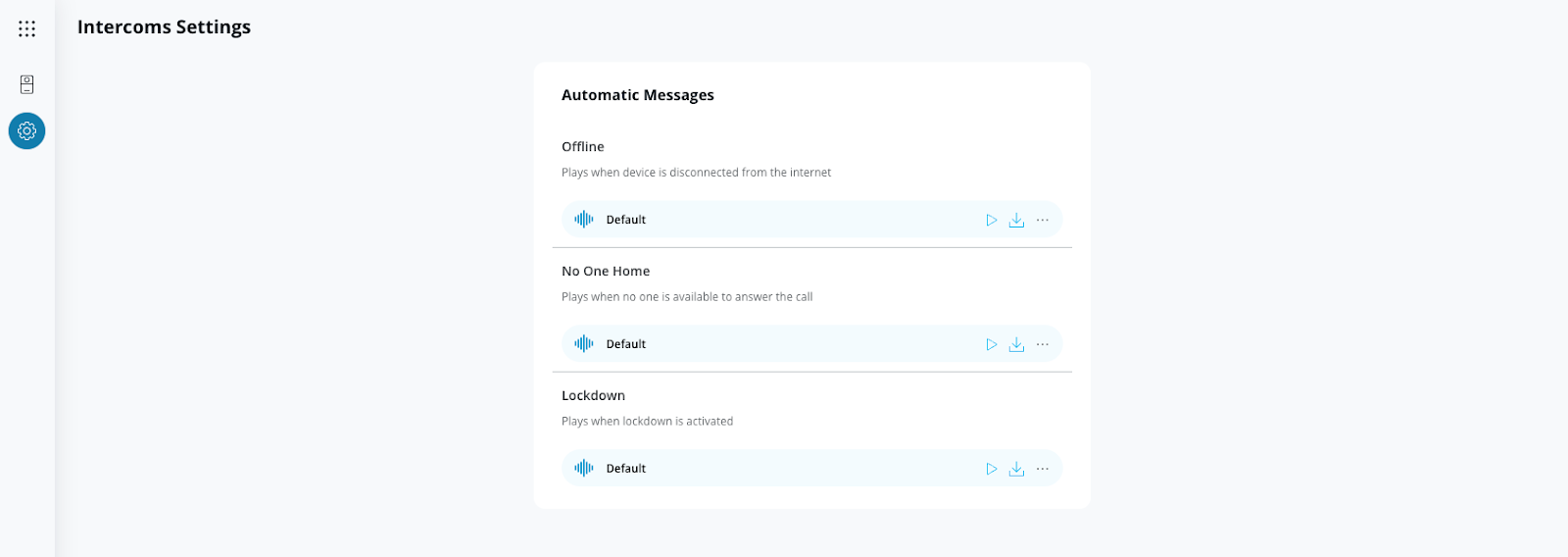The width and height of the screenshot is (1568, 557).
Task: Download the Offline message audio
Action: click(x=1017, y=220)
